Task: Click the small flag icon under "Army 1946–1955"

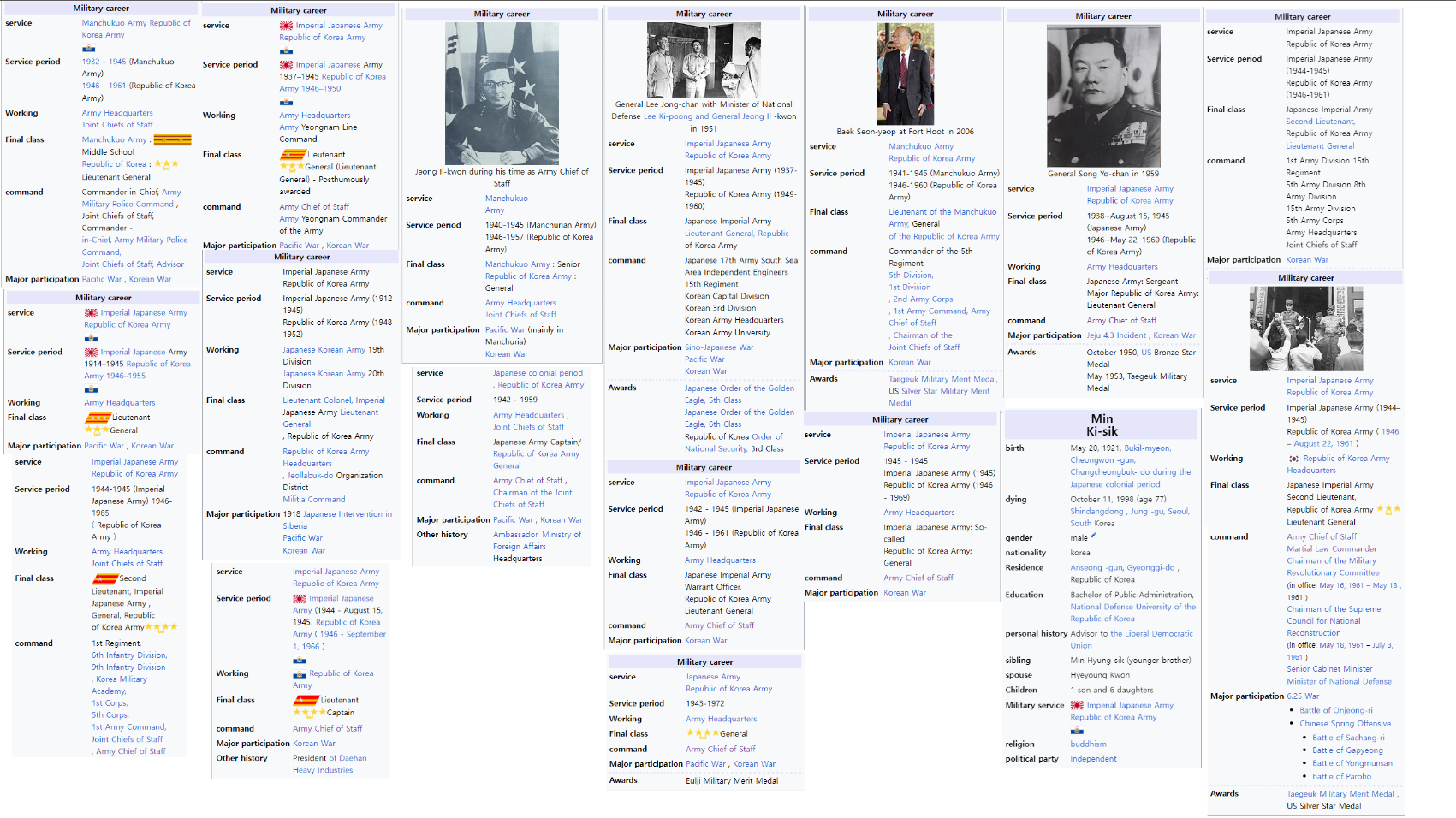Action: (91, 389)
